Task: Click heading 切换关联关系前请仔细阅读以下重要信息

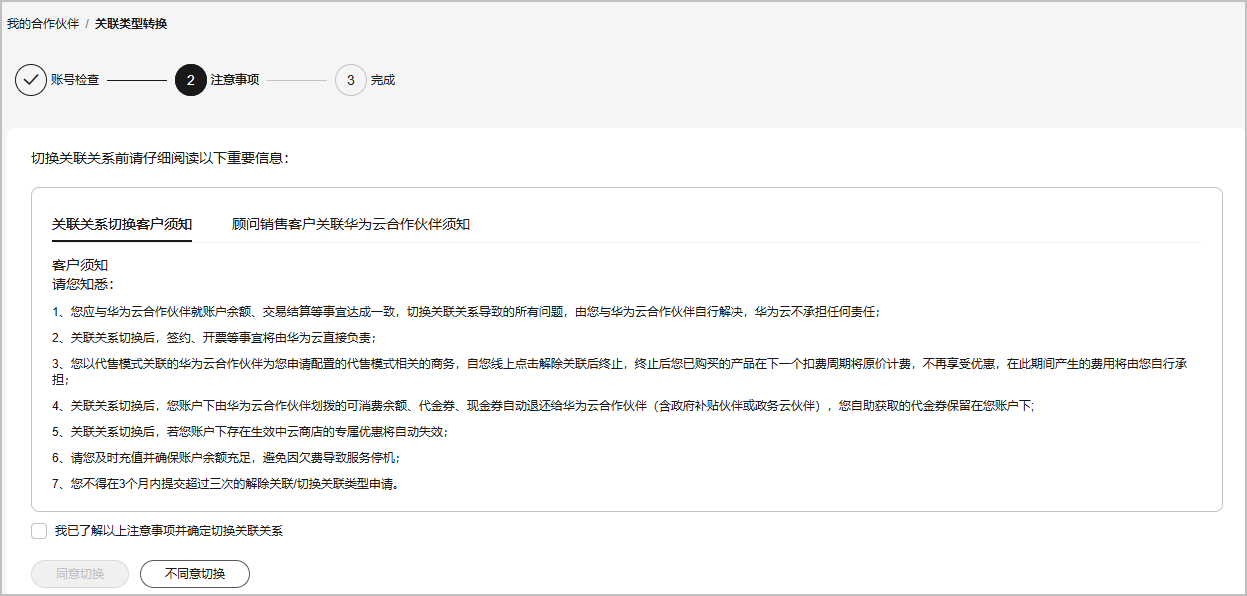Action: (x=160, y=158)
